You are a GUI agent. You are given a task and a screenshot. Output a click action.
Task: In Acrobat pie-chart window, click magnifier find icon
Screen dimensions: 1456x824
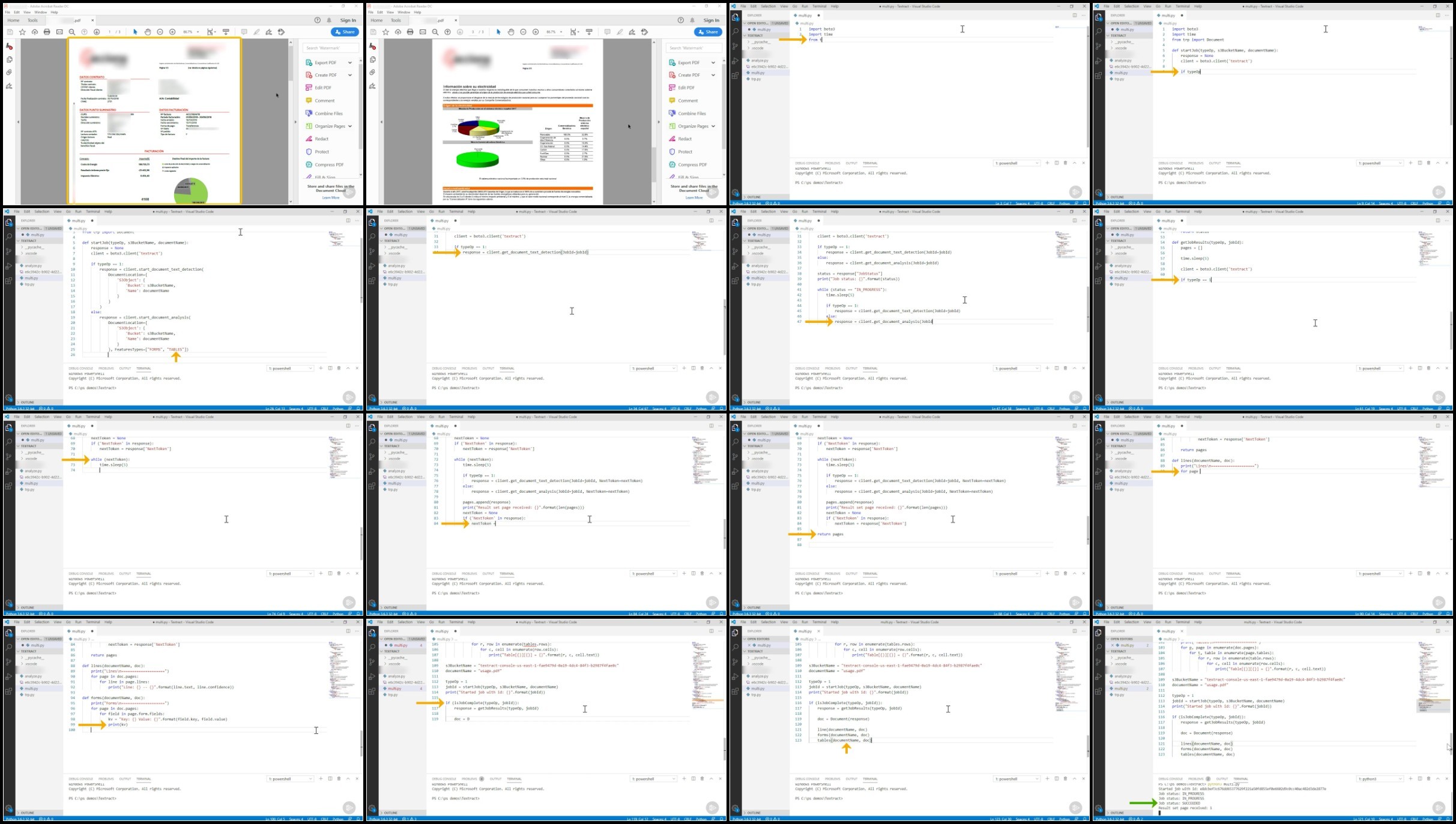pos(435,32)
